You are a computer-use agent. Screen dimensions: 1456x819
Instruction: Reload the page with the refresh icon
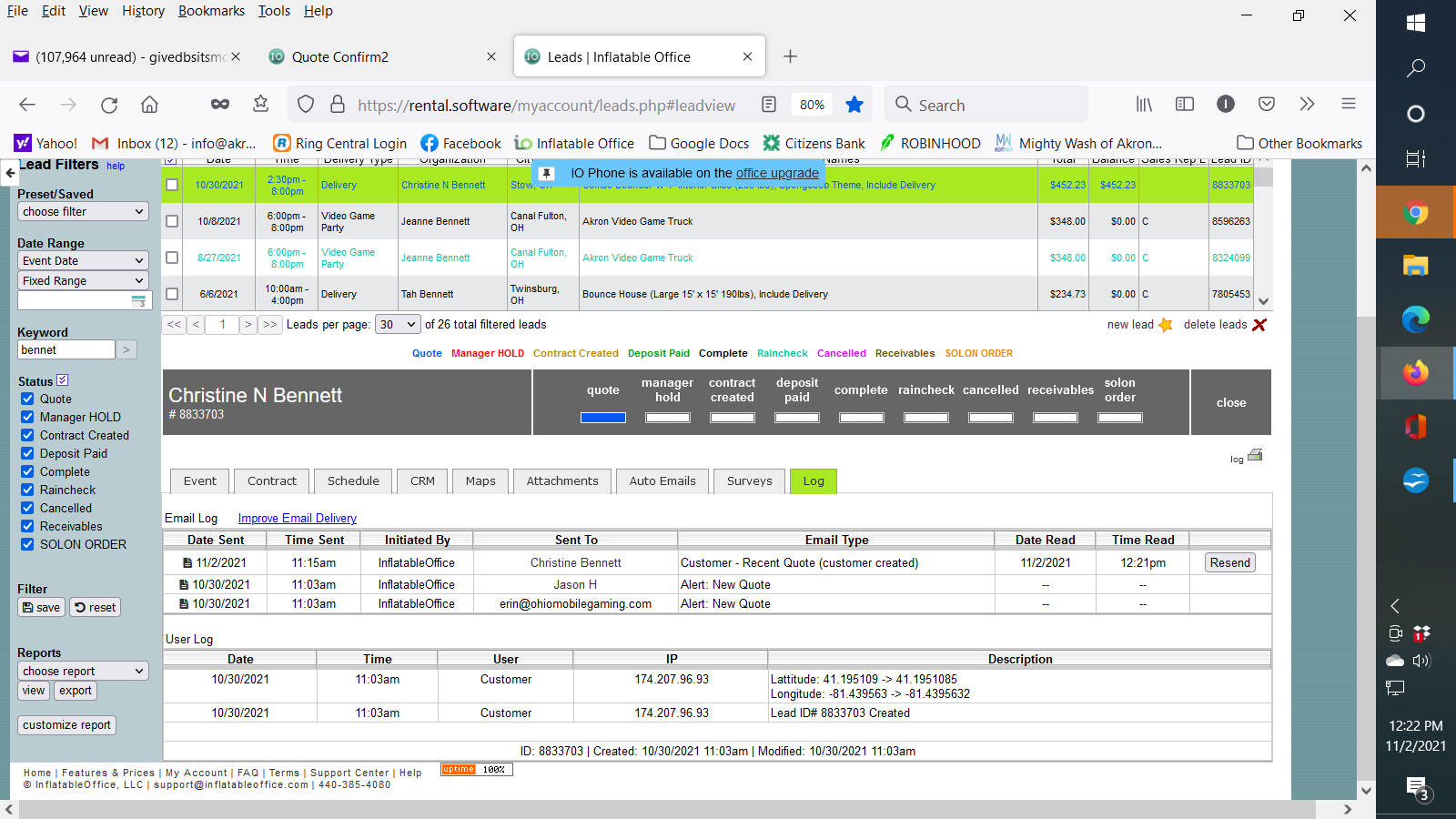(109, 105)
